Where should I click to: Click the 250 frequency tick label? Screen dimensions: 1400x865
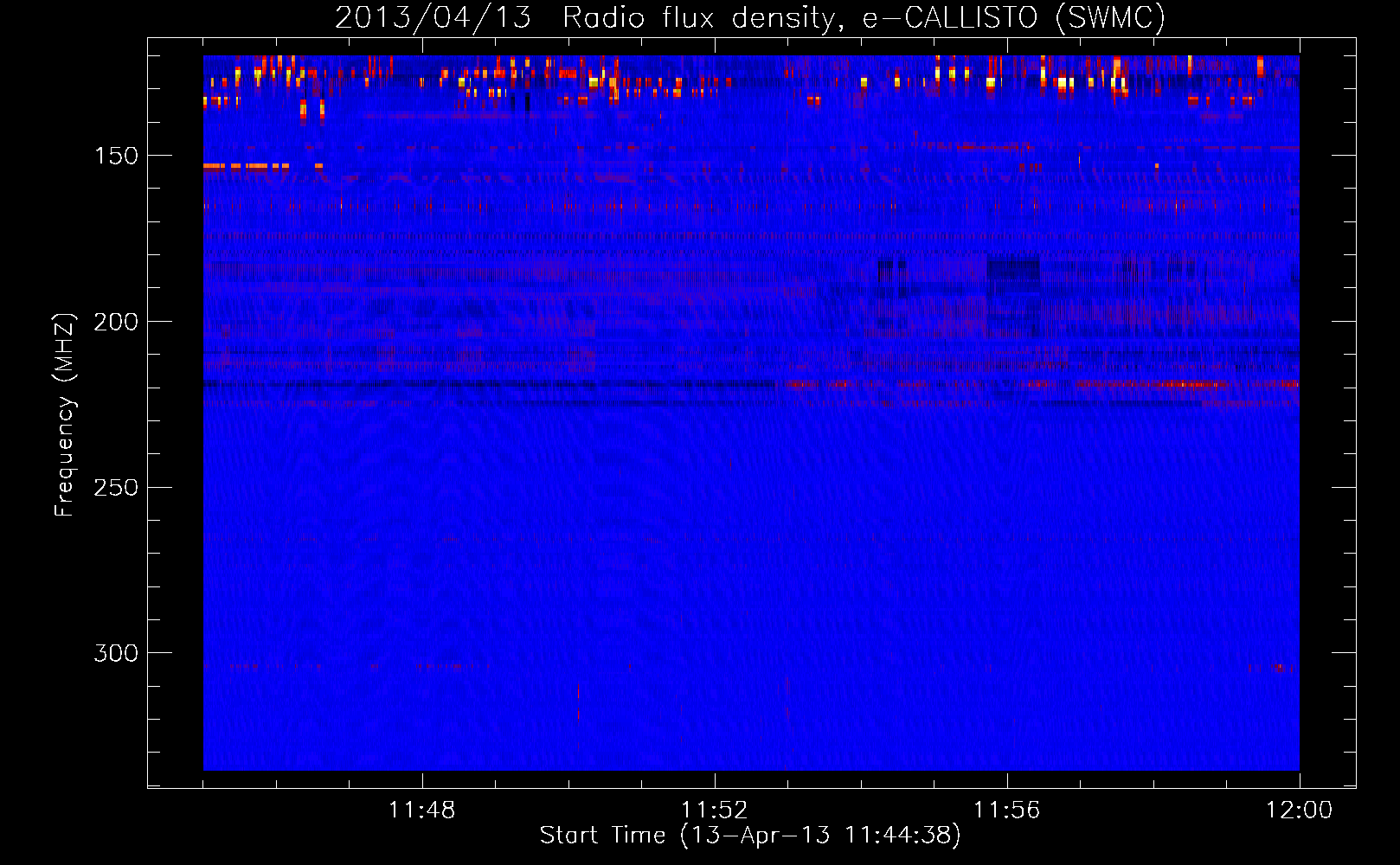(116, 487)
